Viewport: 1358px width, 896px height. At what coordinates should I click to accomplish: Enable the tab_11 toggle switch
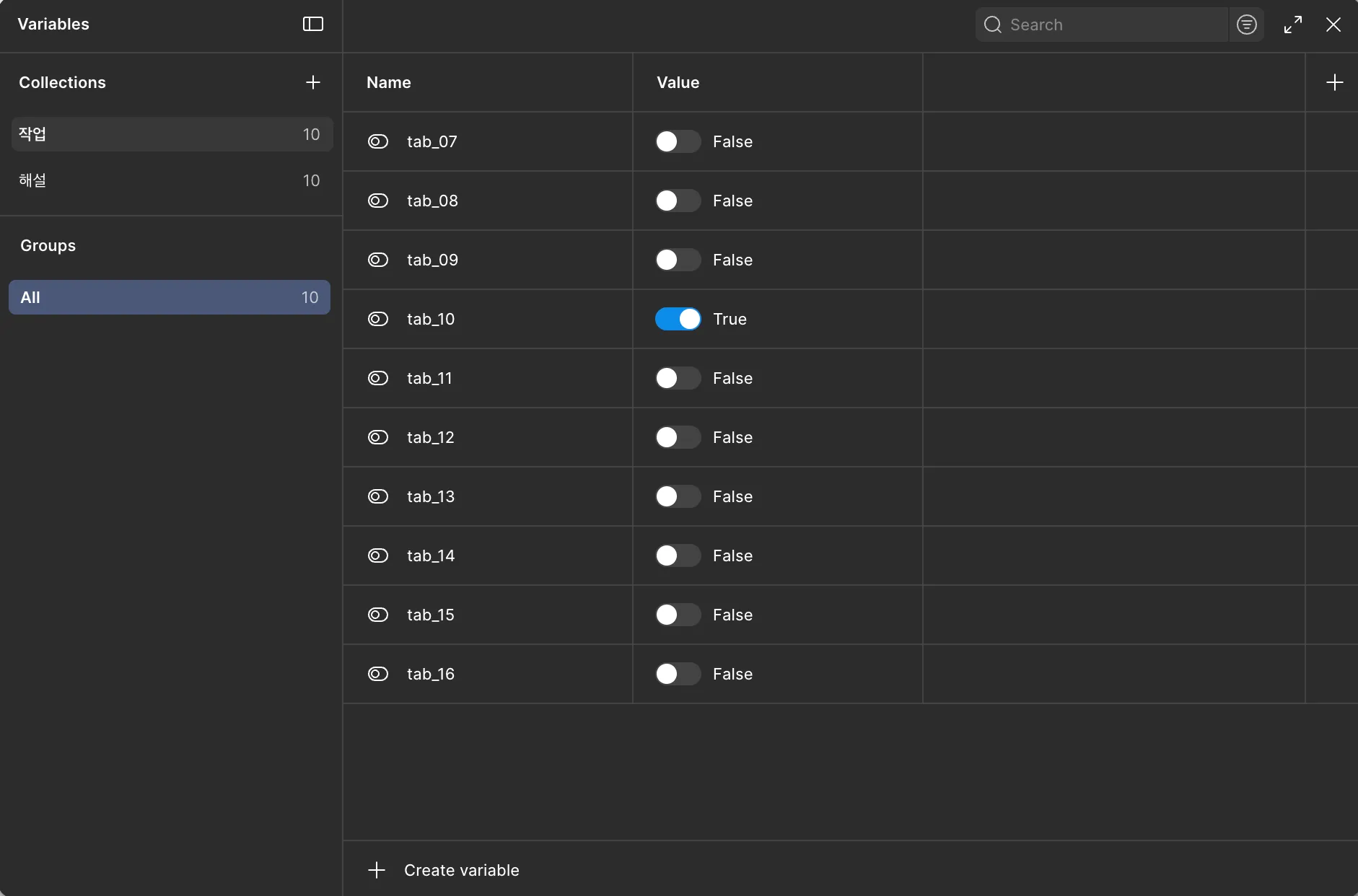(678, 378)
